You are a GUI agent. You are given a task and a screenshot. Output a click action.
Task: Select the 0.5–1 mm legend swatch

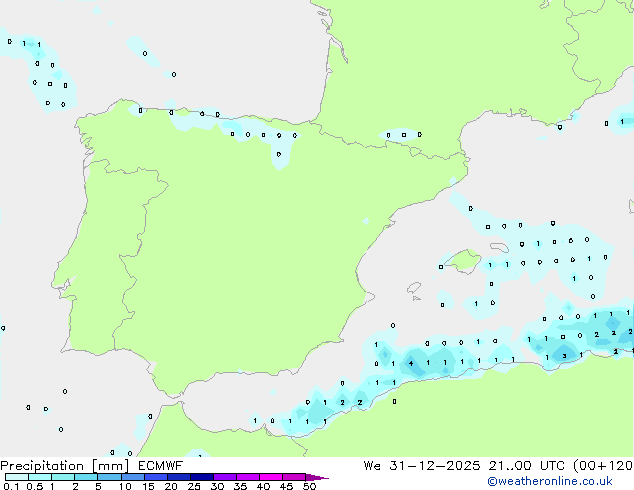40,477
